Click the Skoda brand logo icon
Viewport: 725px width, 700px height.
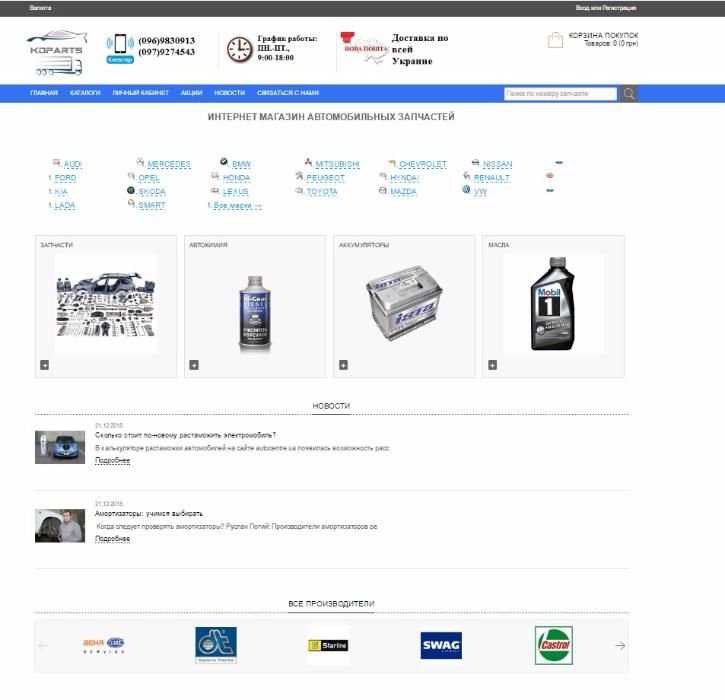[131, 190]
